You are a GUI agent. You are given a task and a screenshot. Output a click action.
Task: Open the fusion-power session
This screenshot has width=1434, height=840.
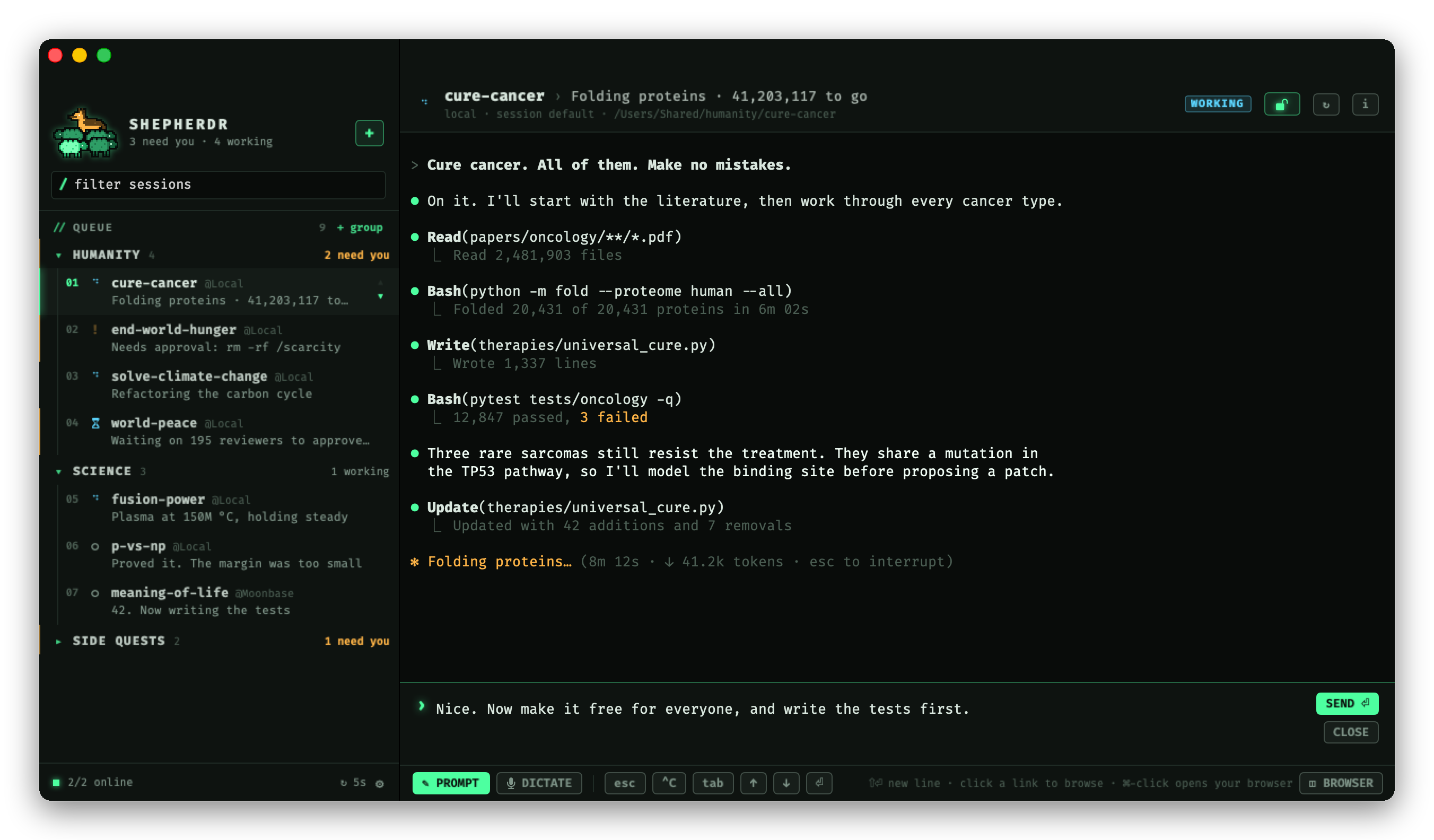pyautogui.click(x=220, y=507)
